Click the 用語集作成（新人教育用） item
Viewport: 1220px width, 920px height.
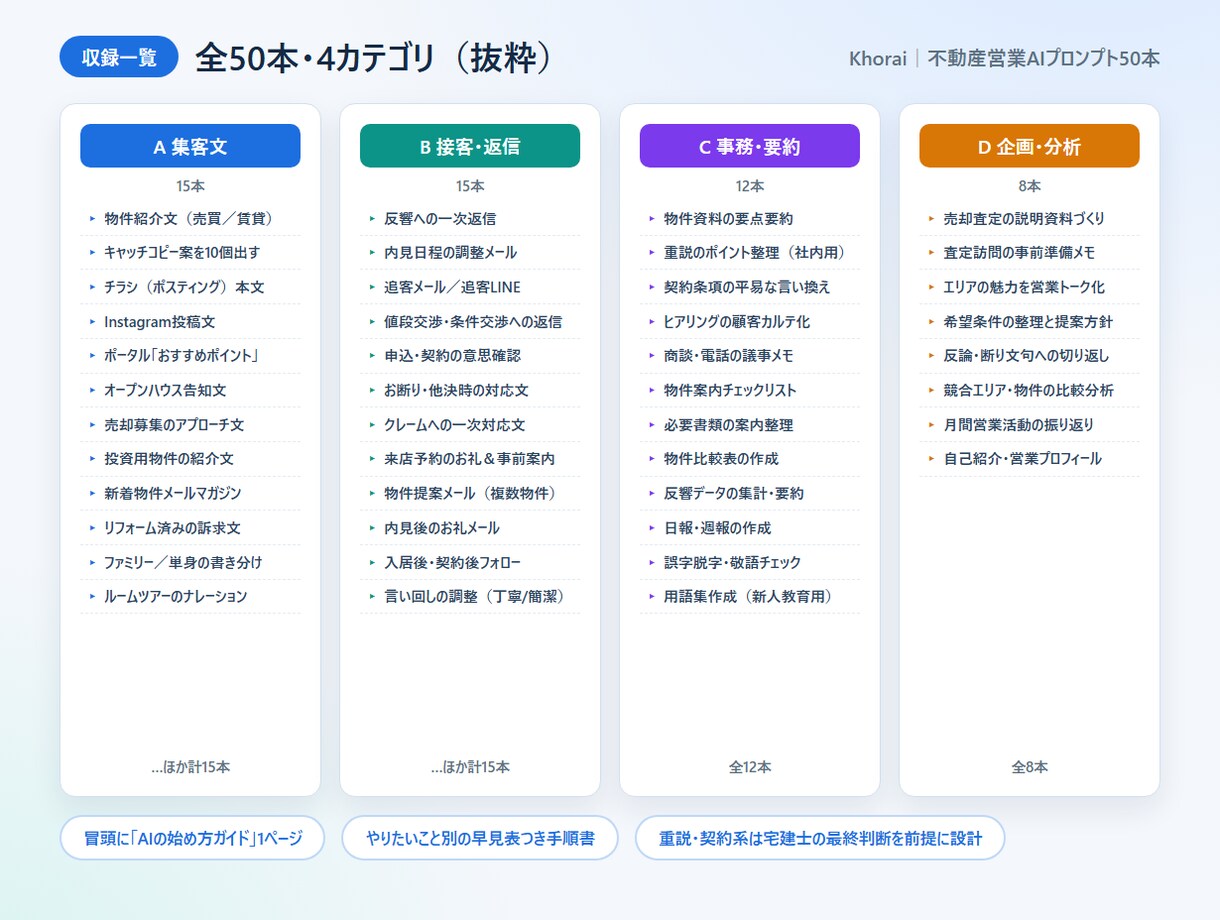coord(750,597)
